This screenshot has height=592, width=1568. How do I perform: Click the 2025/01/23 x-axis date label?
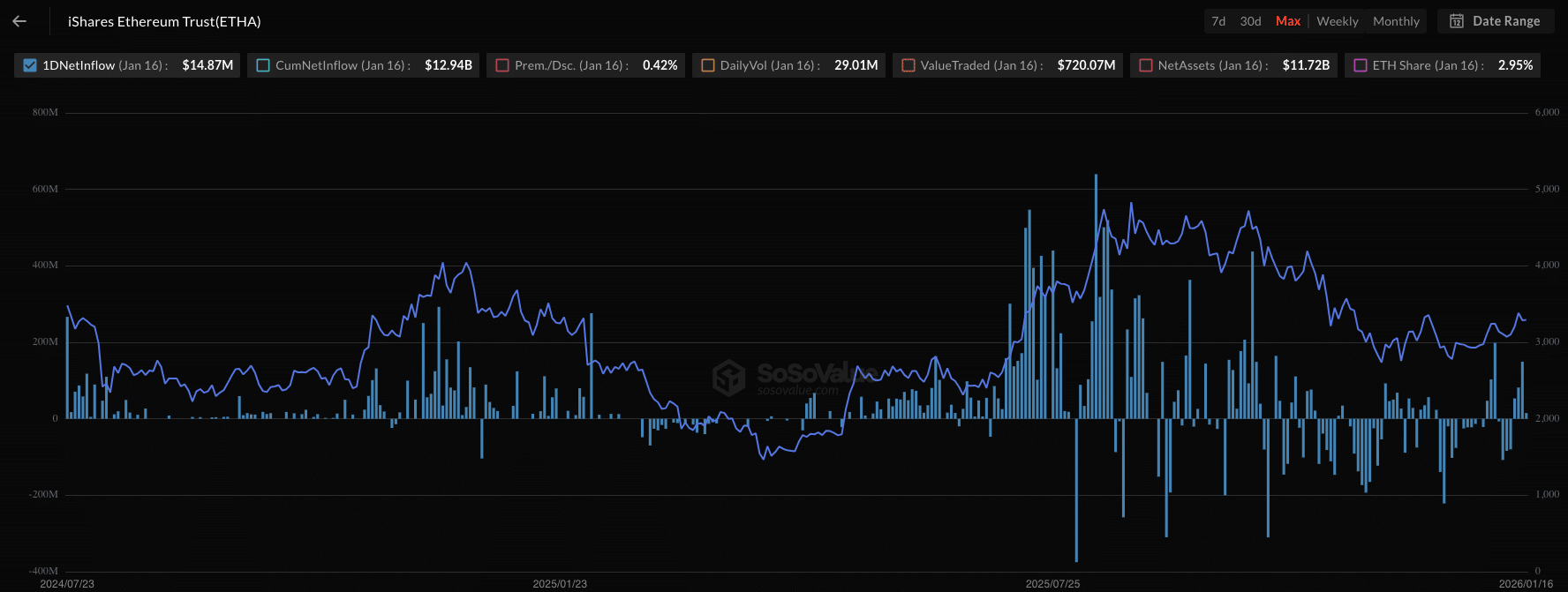click(560, 584)
